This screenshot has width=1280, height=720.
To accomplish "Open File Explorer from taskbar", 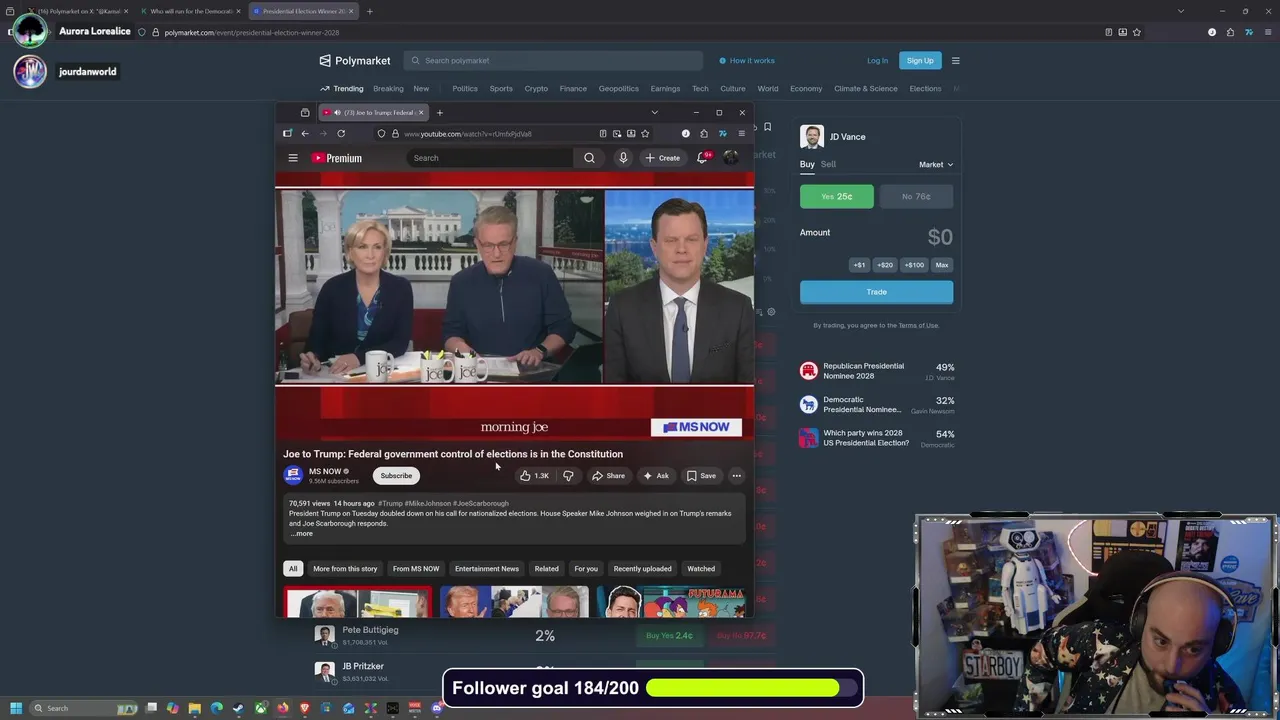I will 195,708.
